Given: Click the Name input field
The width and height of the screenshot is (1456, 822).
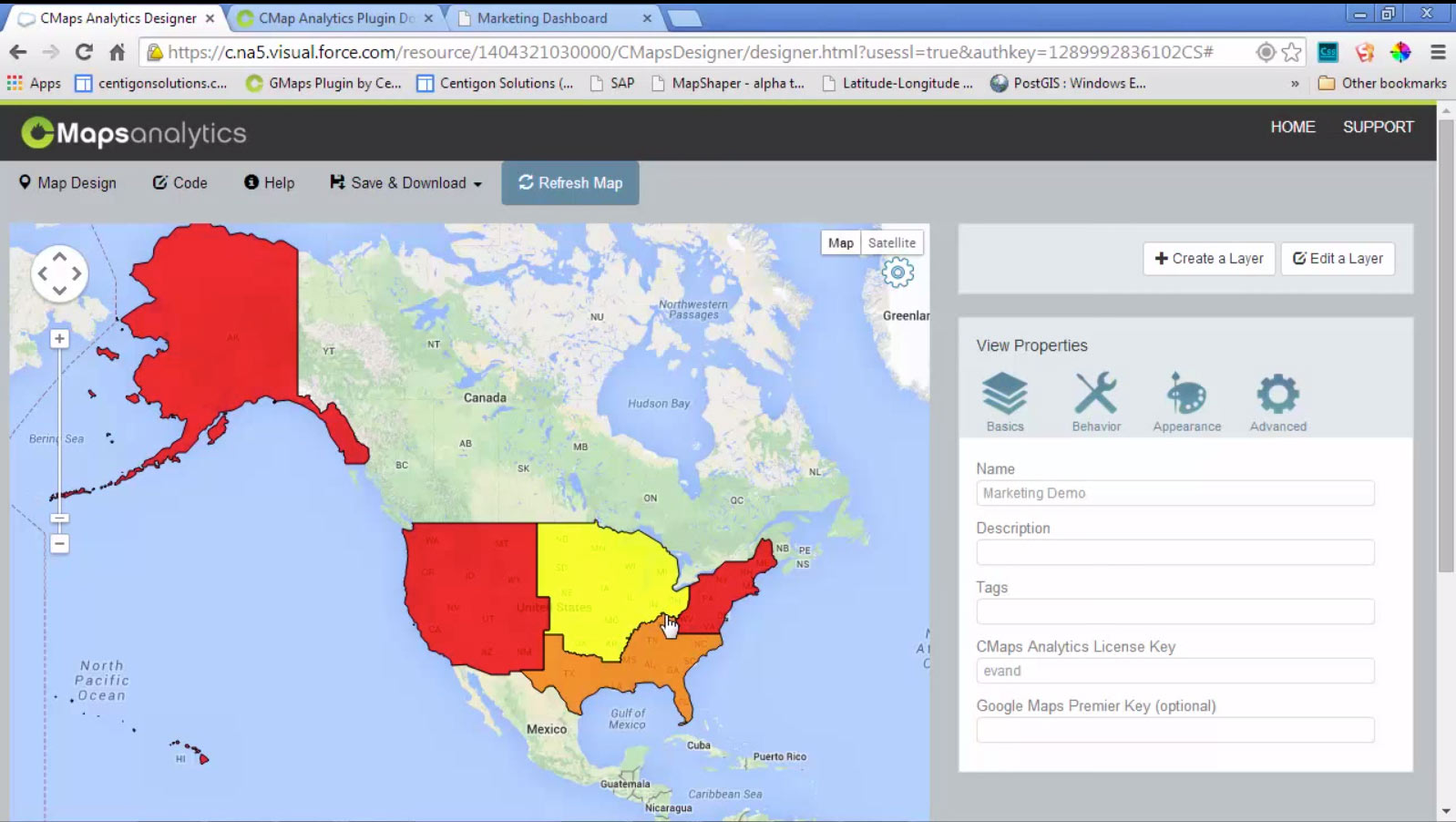Looking at the screenshot, I should (1175, 493).
